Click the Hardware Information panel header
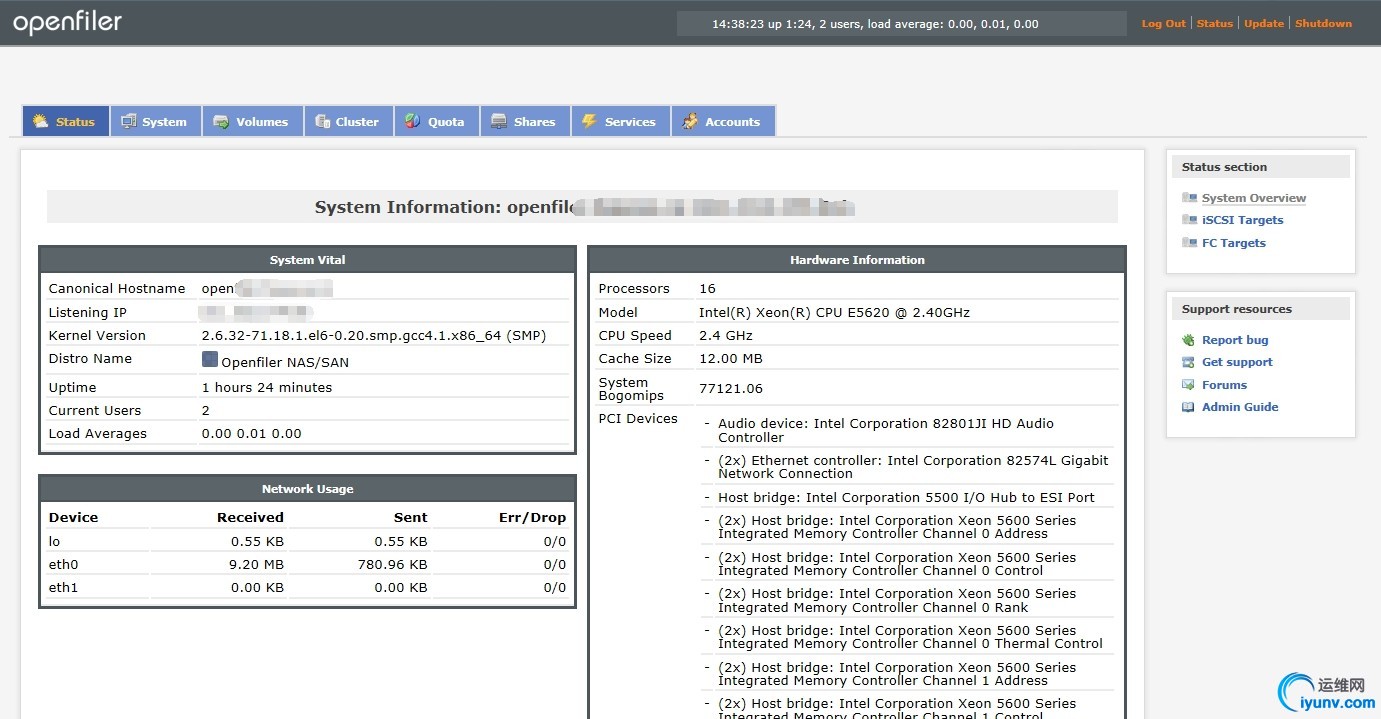This screenshot has height=719, width=1381. 857,260
